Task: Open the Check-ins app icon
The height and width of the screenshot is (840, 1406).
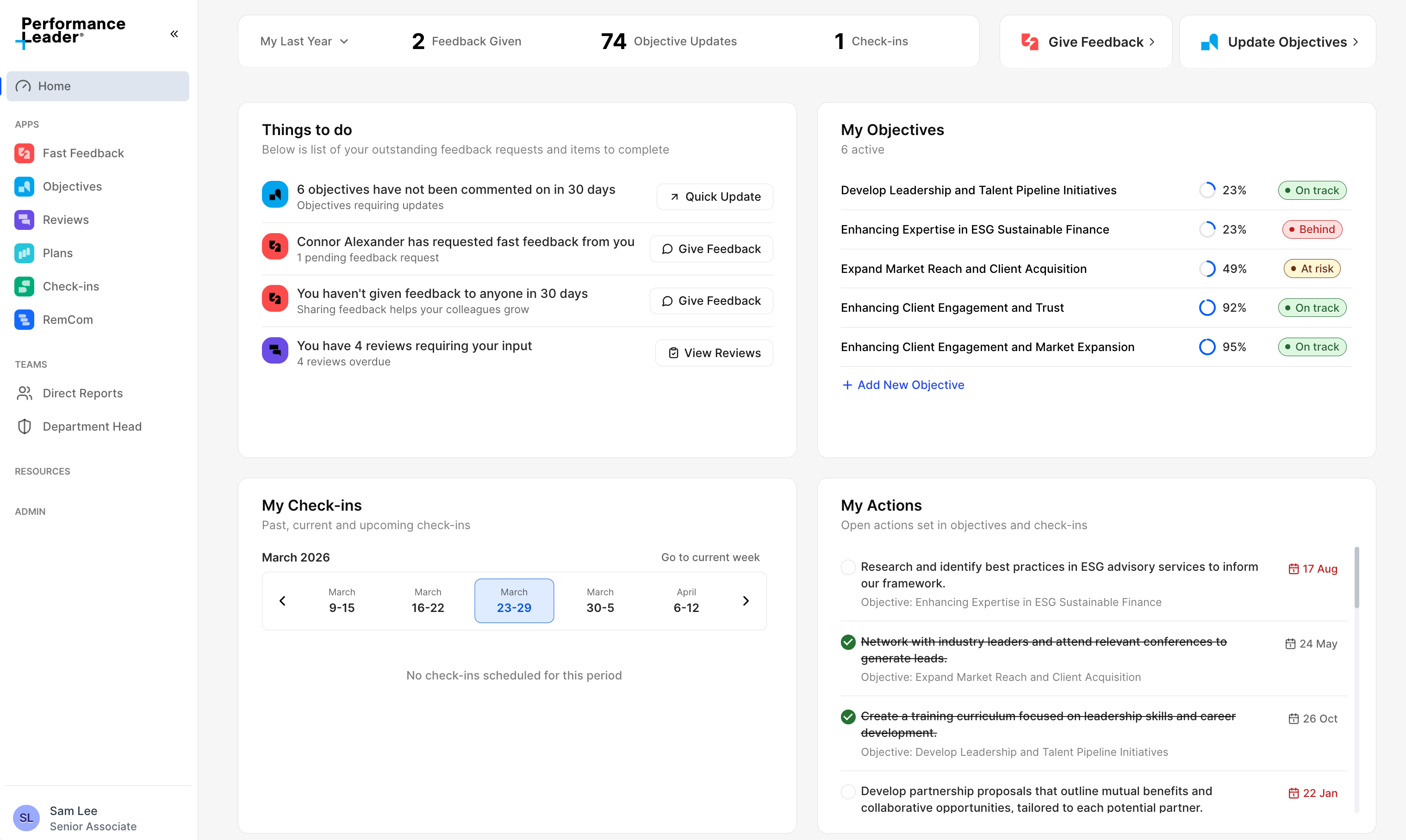Action: pyautogui.click(x=25, y=286)
